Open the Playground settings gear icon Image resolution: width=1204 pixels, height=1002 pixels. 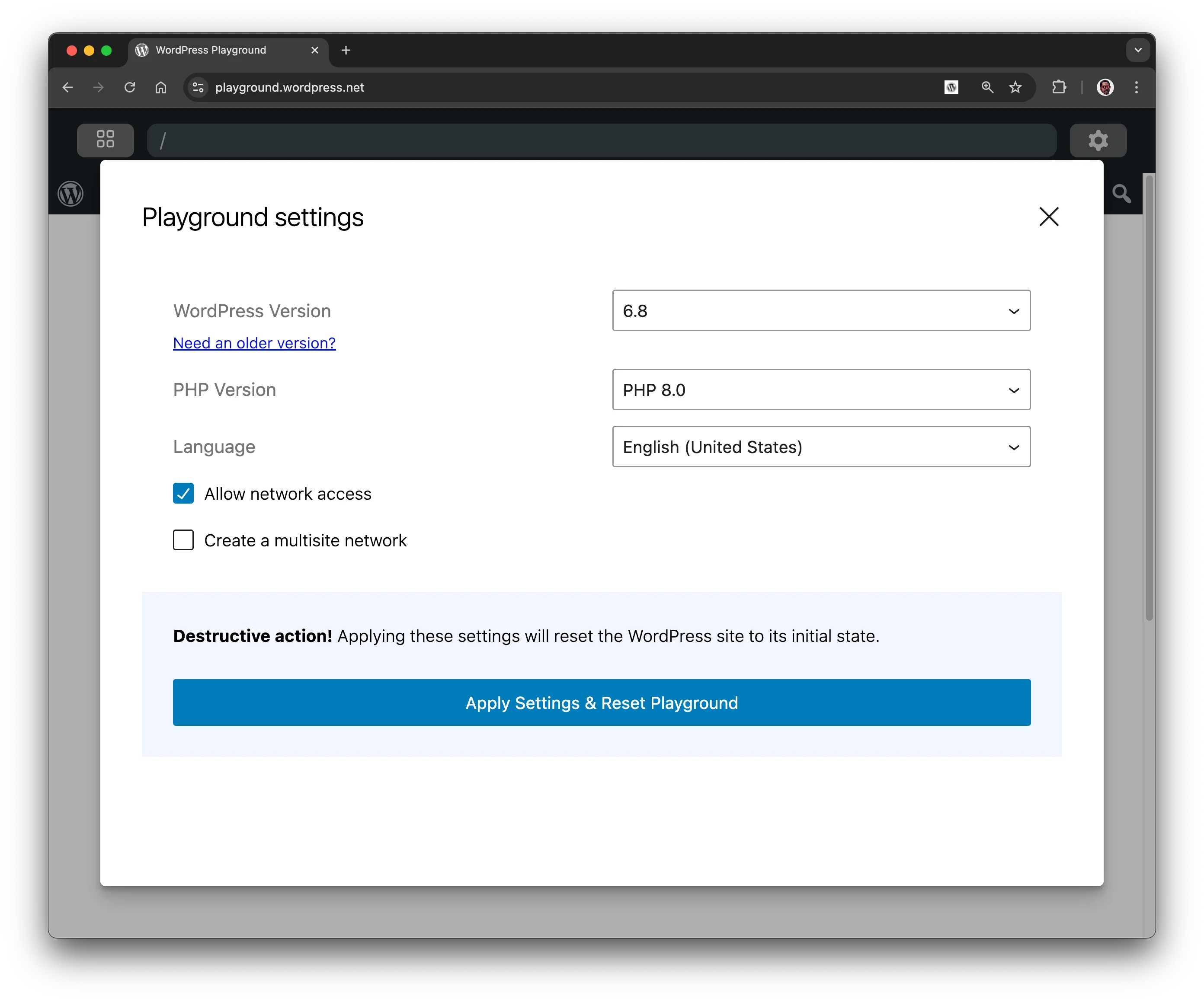[x=1097, y=140]
